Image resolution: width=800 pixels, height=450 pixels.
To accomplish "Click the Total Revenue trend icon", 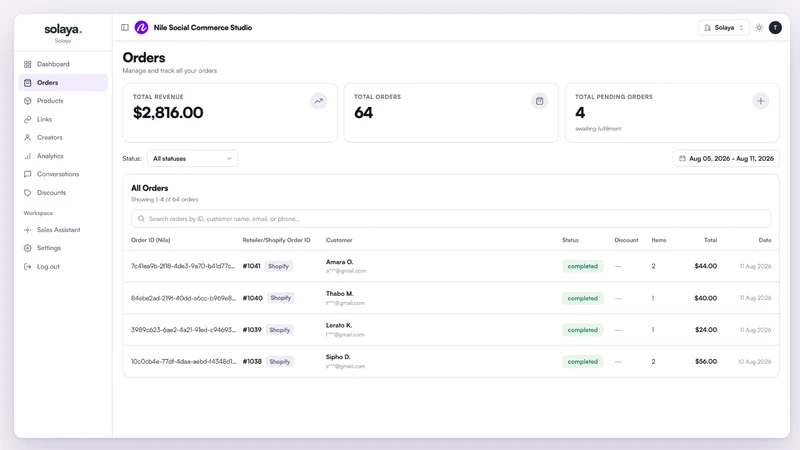I will pos(318,101).
